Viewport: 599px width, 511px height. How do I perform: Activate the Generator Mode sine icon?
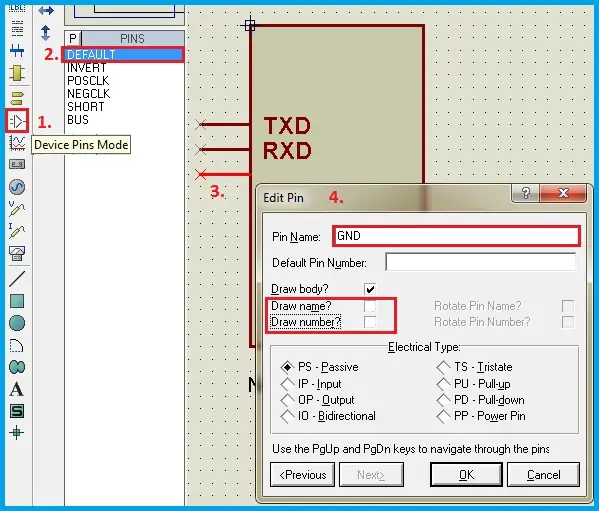[17, 187]
